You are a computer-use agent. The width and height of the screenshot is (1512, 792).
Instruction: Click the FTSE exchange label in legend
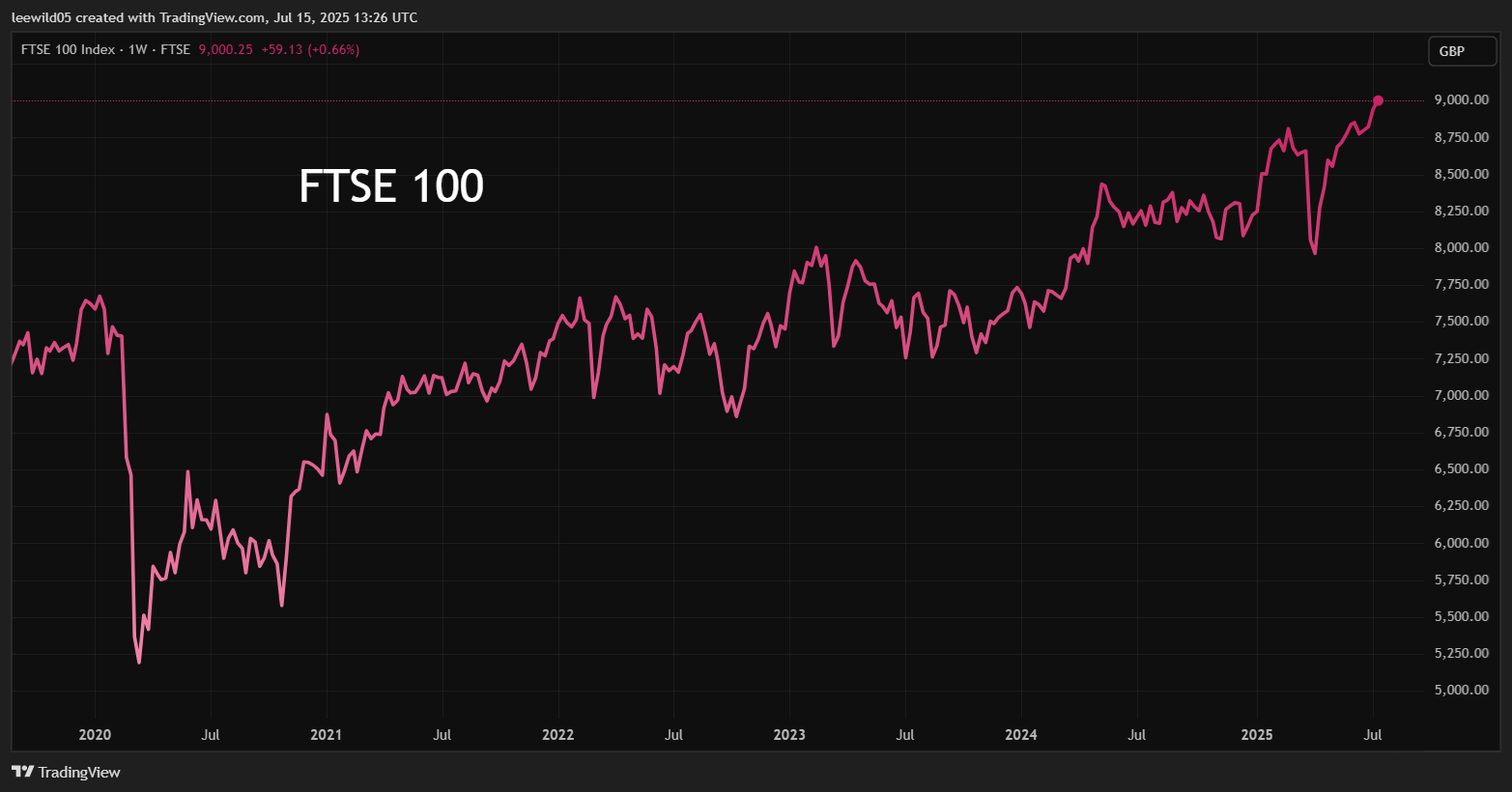(x=176, y=49)
